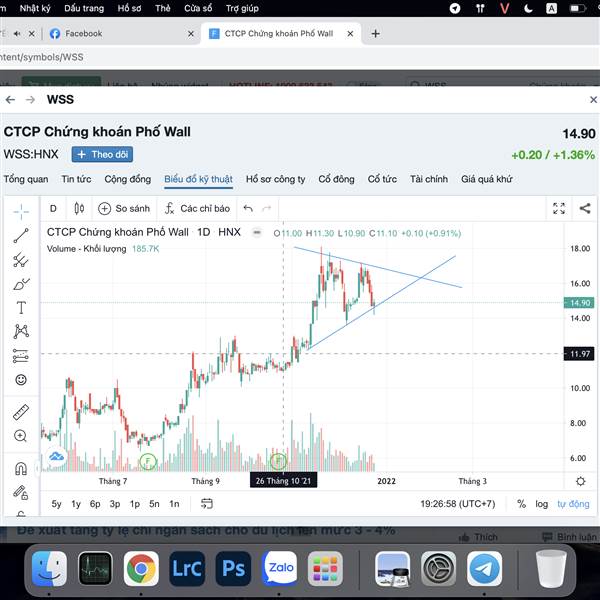The height and width of the screenshot is (600, 600).
Task: Open chart axis settings gear
Action: click(580, 481)
